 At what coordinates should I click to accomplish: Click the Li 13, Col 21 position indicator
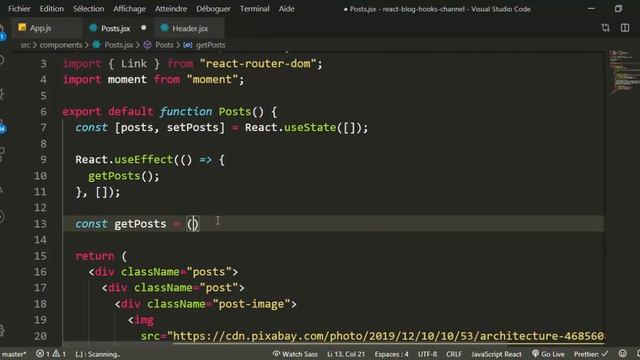346,354
